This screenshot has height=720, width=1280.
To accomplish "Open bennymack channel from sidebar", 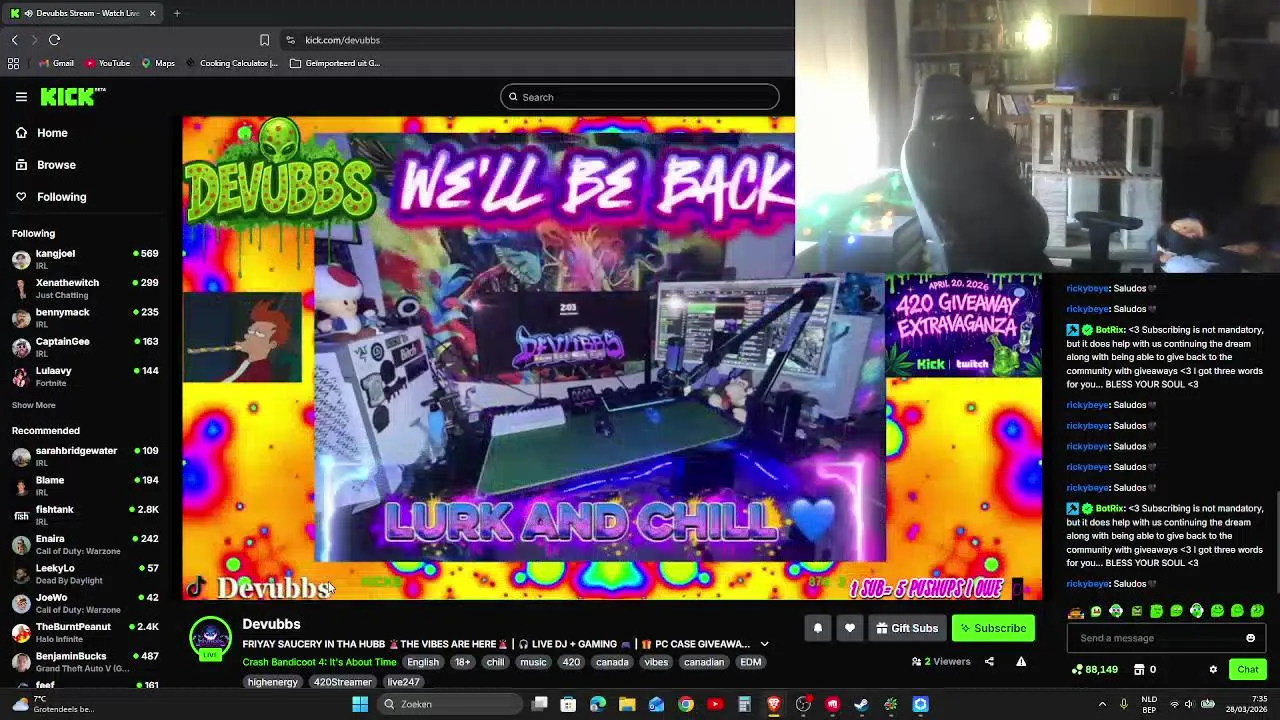I will 85,317.
